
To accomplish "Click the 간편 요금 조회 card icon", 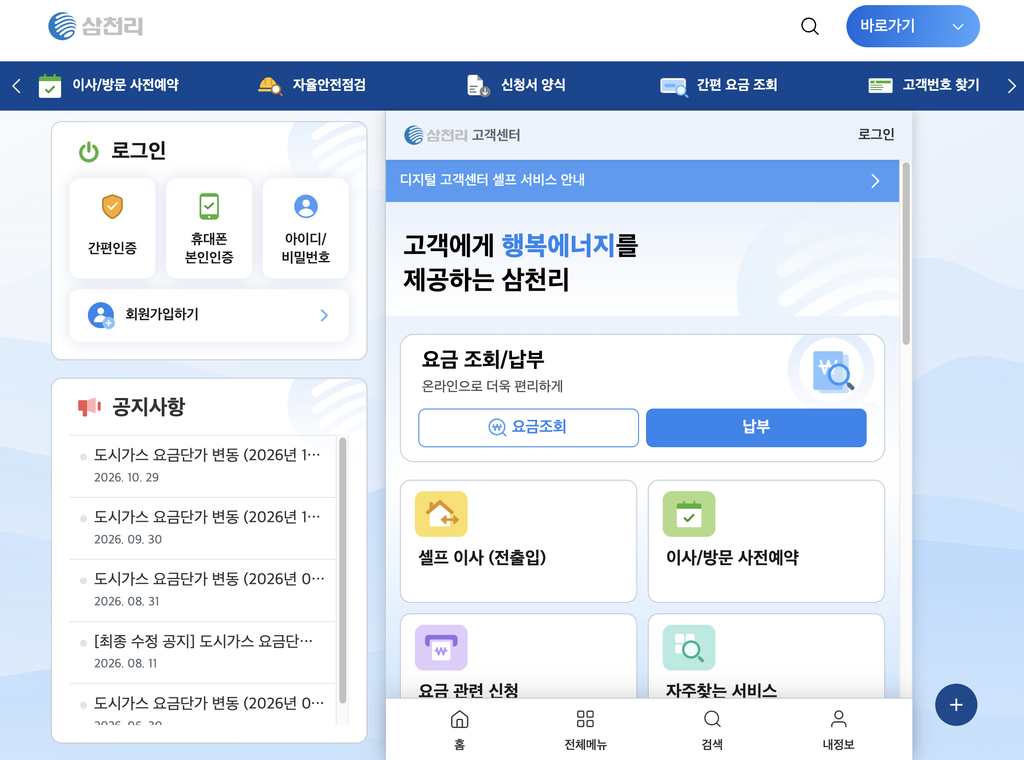I will (x=673, y=86).
